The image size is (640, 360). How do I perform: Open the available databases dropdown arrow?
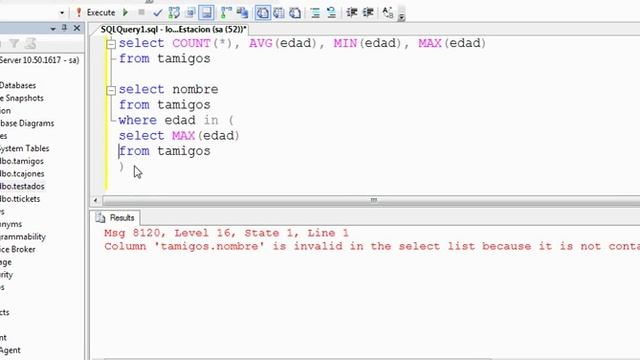62,13
